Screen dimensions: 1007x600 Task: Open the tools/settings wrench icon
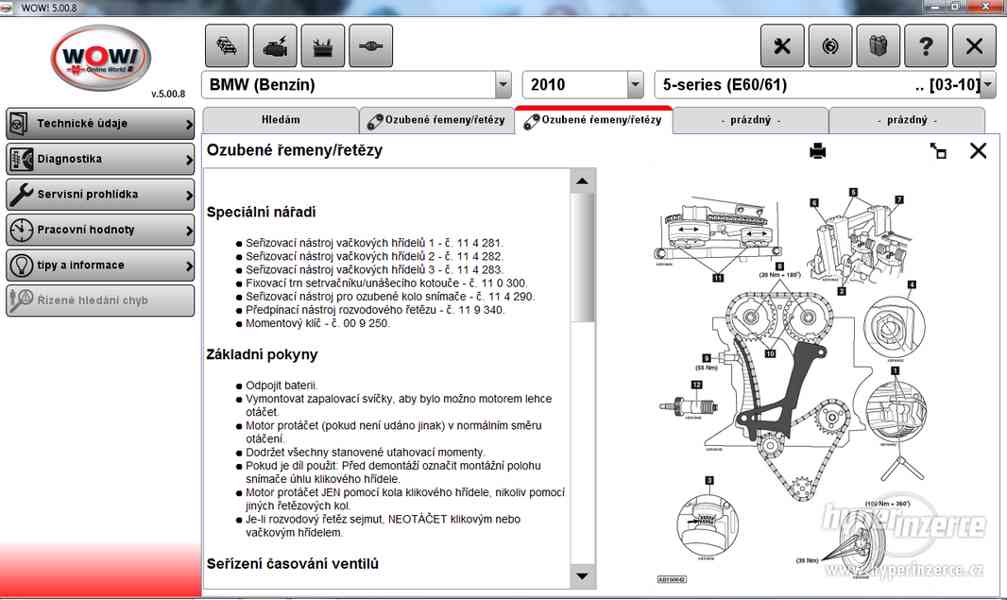(x=782, y=46)
